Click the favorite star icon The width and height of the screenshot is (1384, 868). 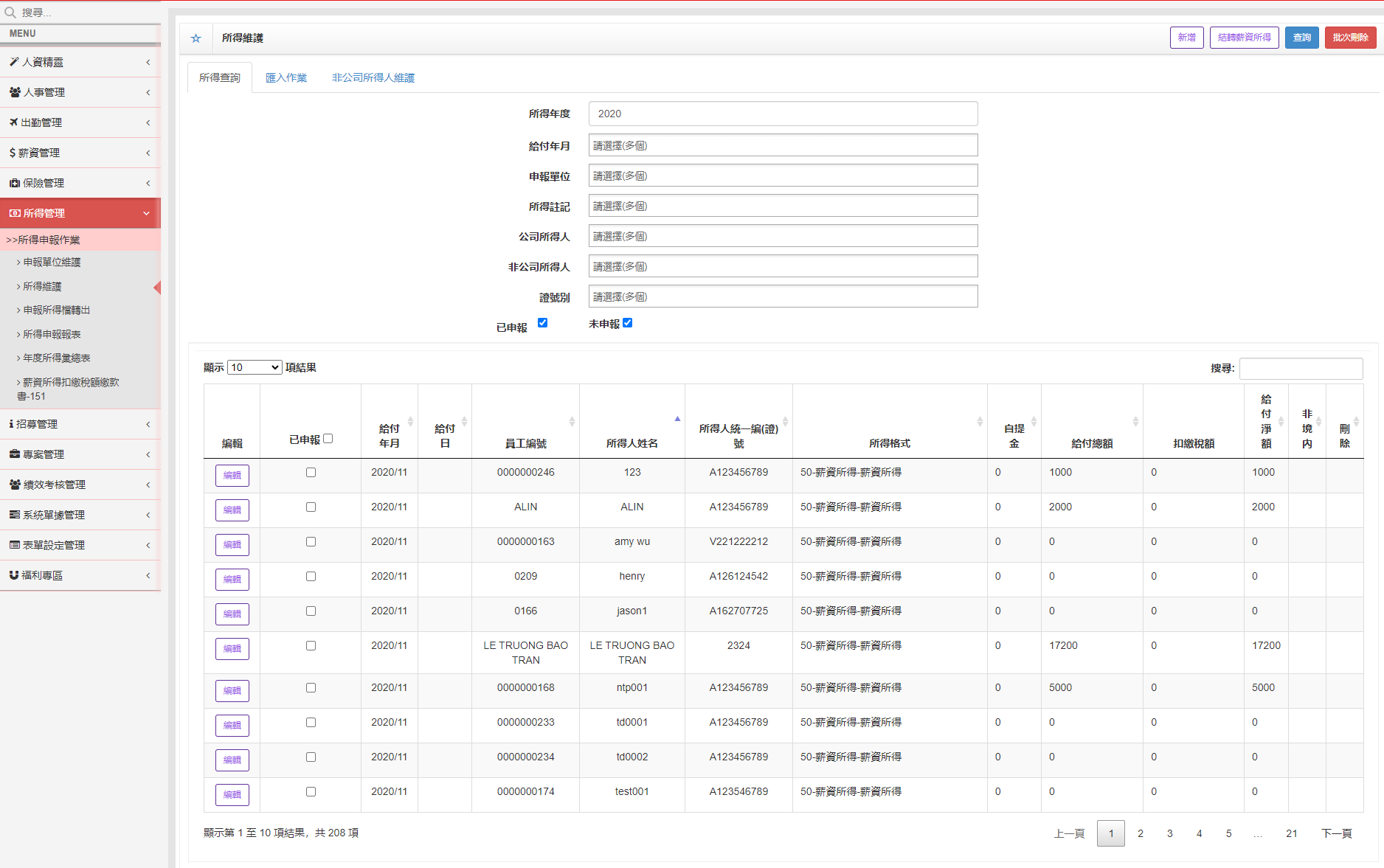point(196,38)
